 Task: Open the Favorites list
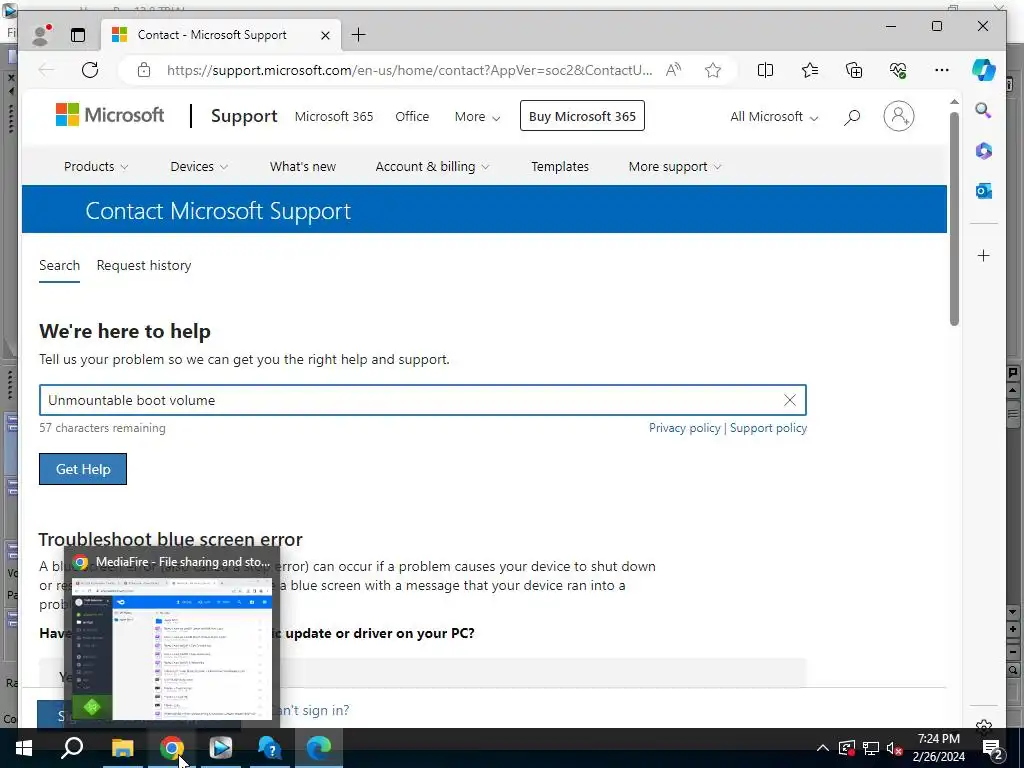pyautogui.click(x=810, y=70)
